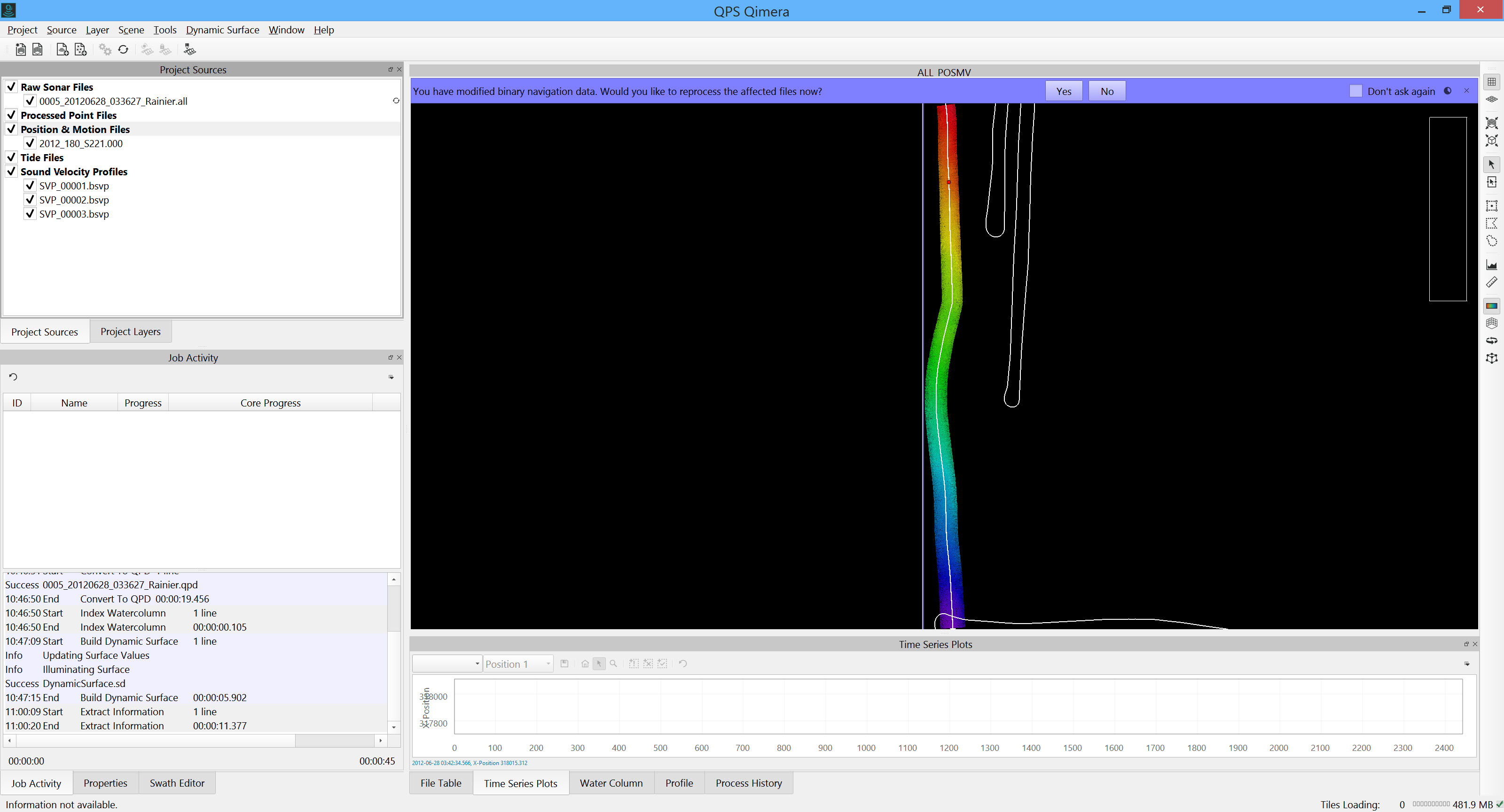This screenshot has height=812, width=1504.
Task: Uncheck the Tide Files group checkbox
Action: click(11, 157)
